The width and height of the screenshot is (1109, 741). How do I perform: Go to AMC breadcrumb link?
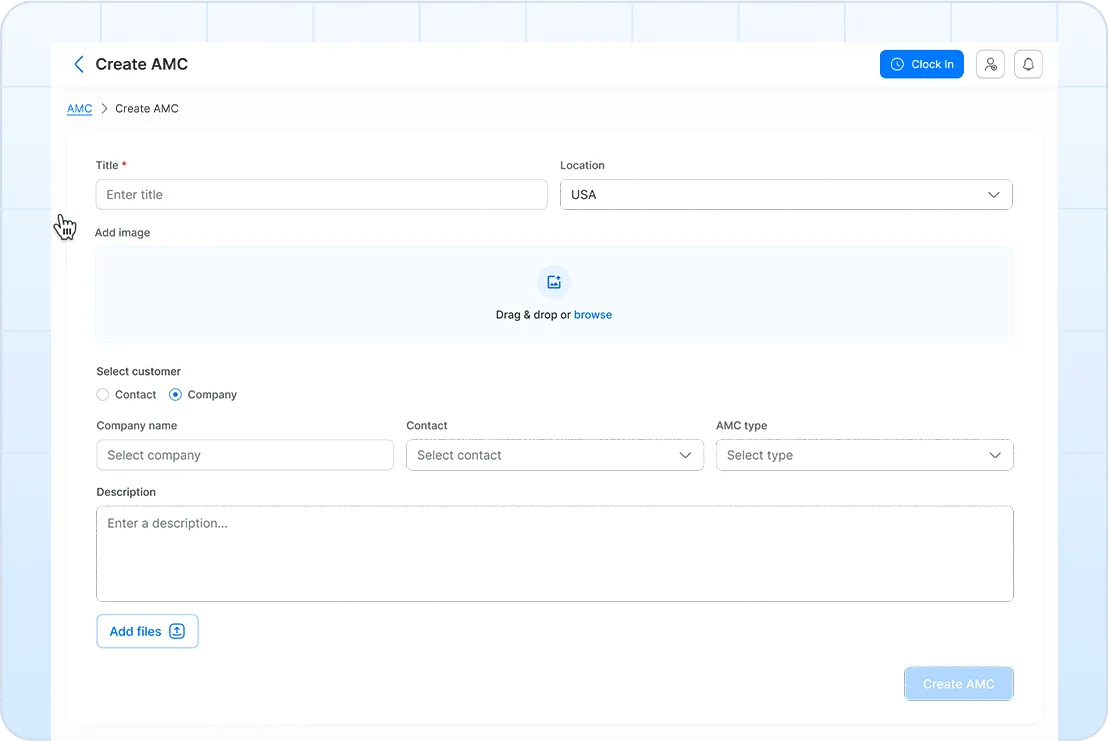(x=79, y=108)
